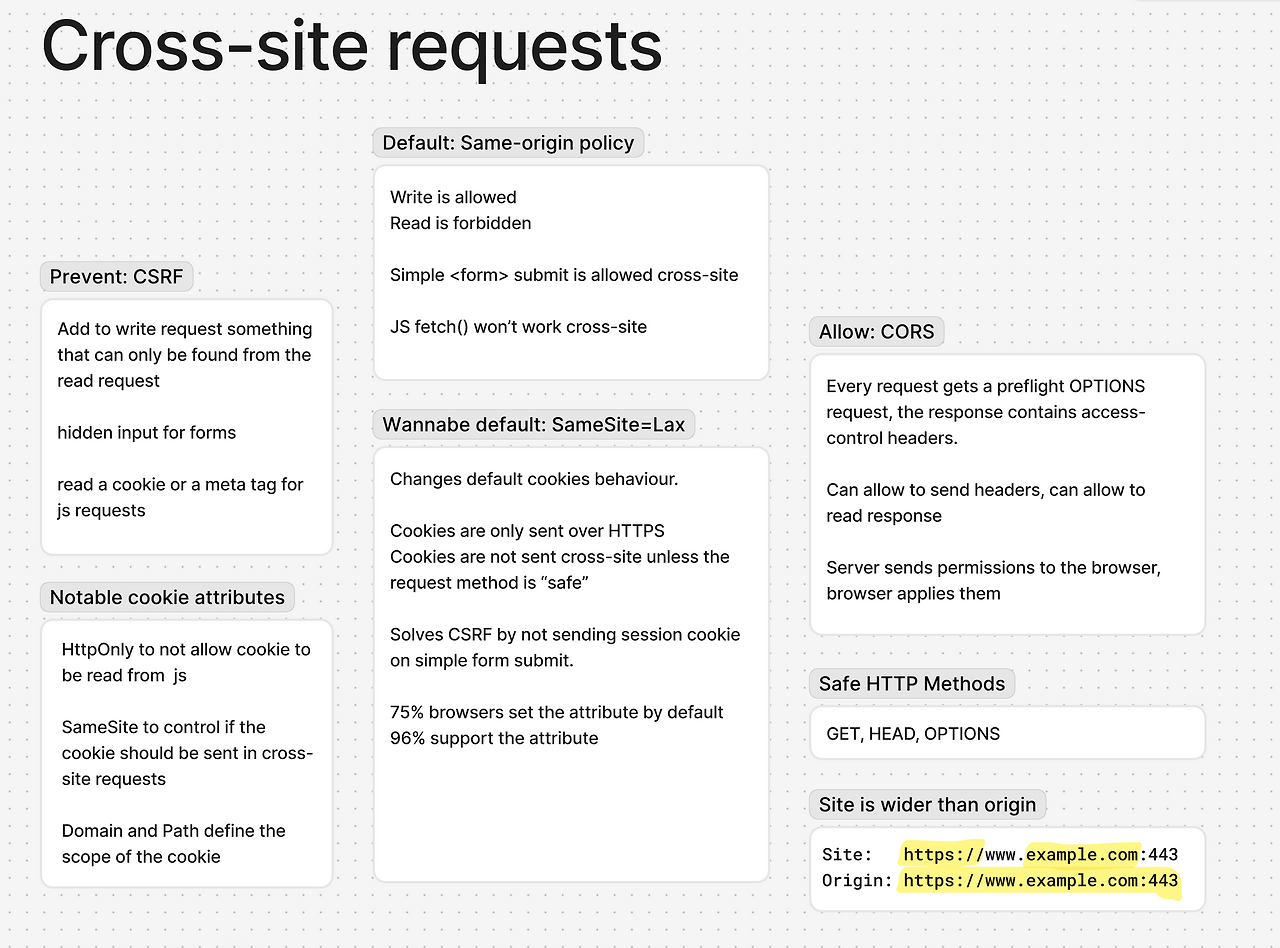
Task: Click the "Safe HTTP Methods" label
Action: point(911,683)
